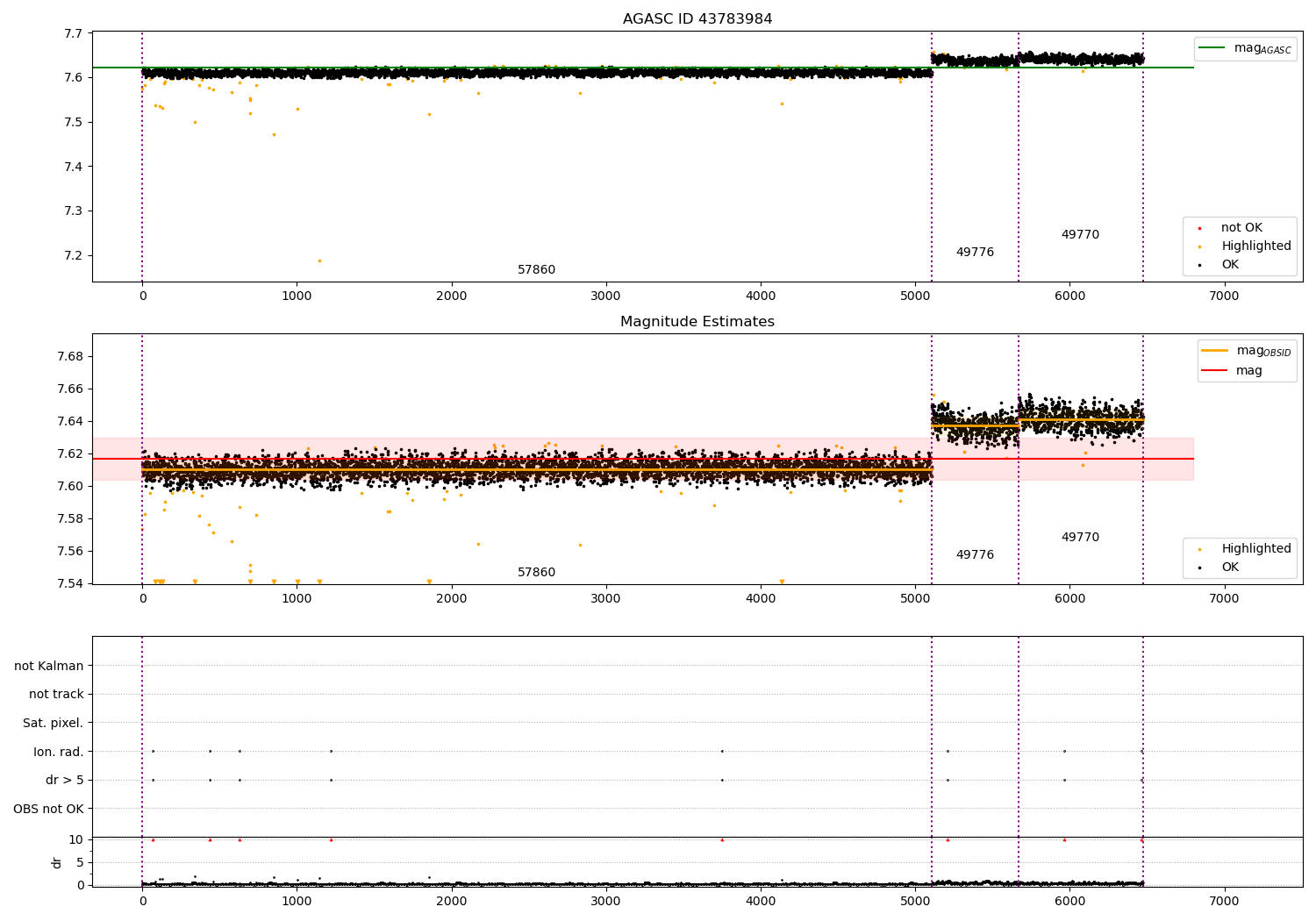Select the 57860 observation label in top panel
Screen dimensions: 1316x921
pos(536,270)
